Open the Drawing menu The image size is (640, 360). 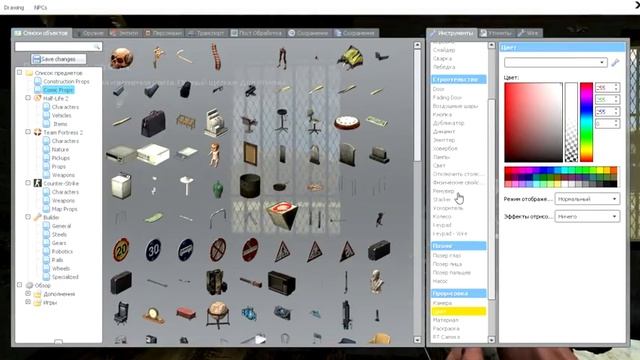[13, 7]
